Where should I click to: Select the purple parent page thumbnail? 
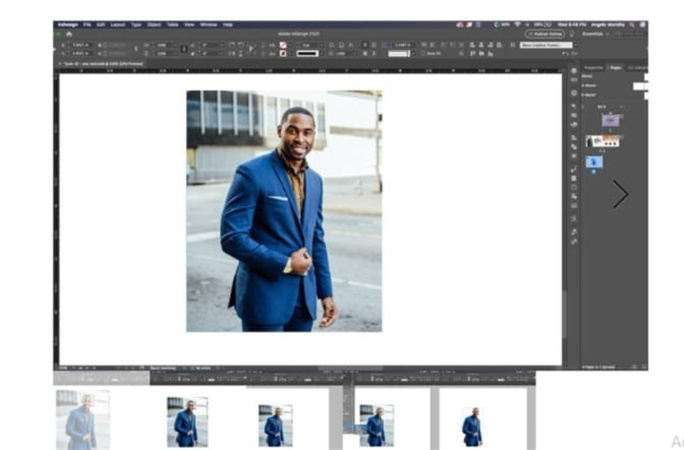click(x=610, y=120)
